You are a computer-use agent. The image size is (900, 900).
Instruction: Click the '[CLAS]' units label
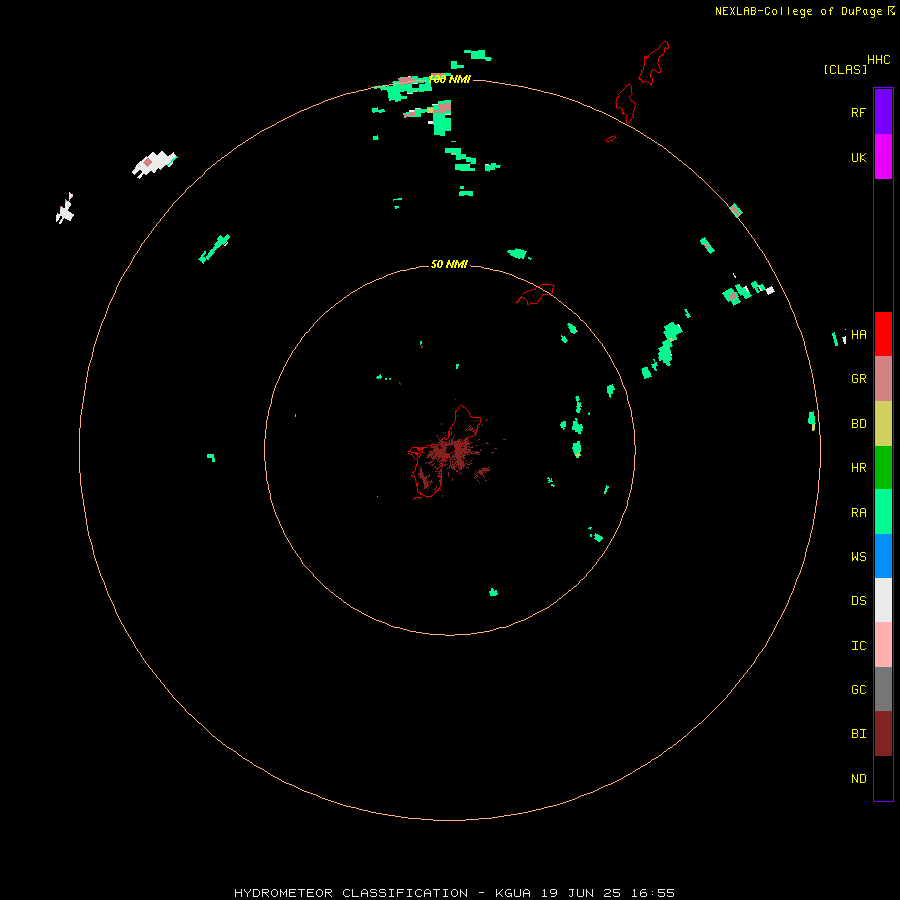(845, 69)
